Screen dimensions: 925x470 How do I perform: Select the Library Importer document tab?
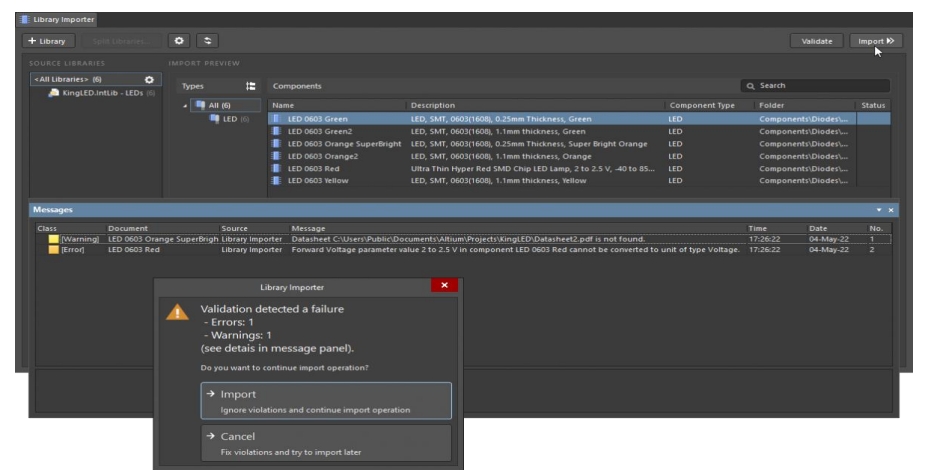point(57,19)
